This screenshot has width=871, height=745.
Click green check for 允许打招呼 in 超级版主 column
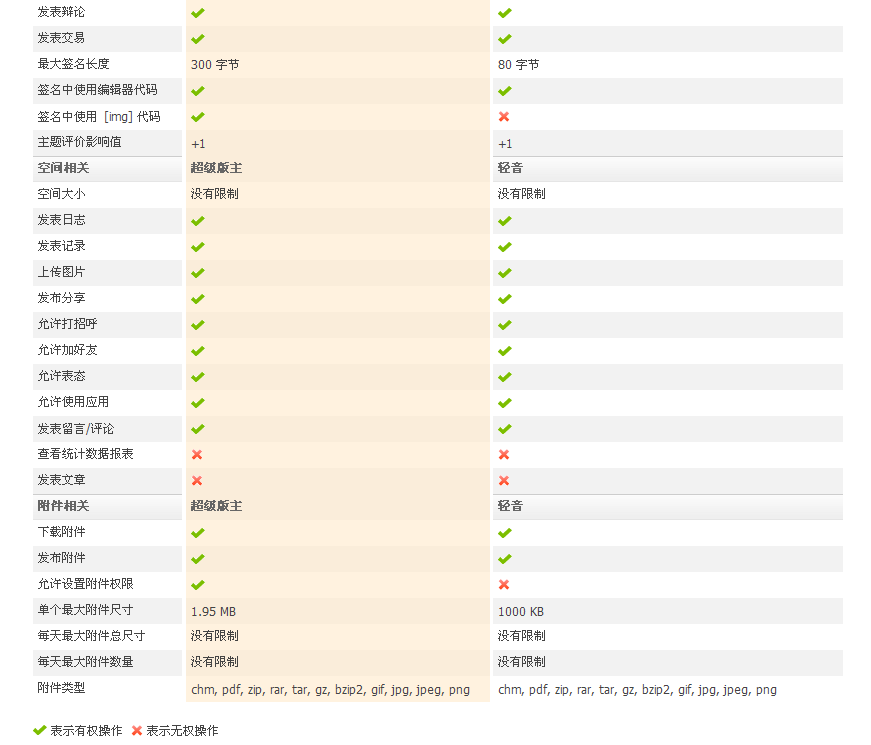point(198,325)
